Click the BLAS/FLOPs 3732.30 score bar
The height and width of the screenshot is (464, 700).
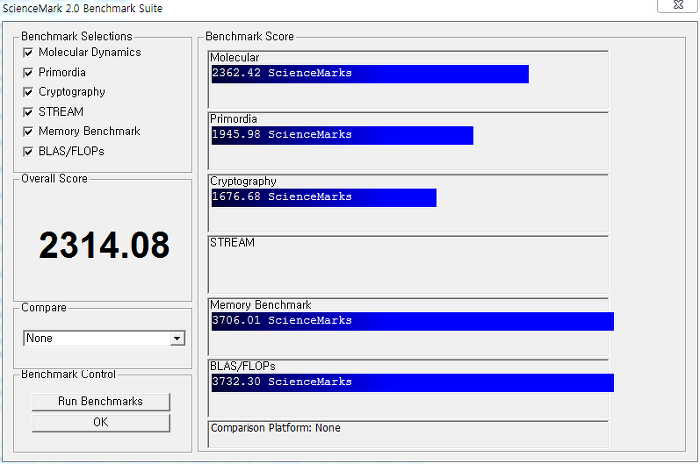(412, 383)
